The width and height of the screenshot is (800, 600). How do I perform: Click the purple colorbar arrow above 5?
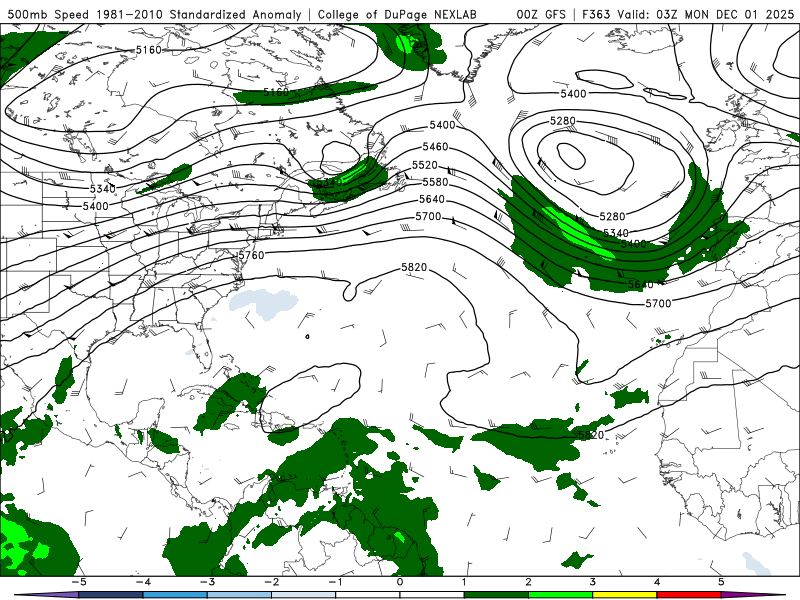click(753, 595)
